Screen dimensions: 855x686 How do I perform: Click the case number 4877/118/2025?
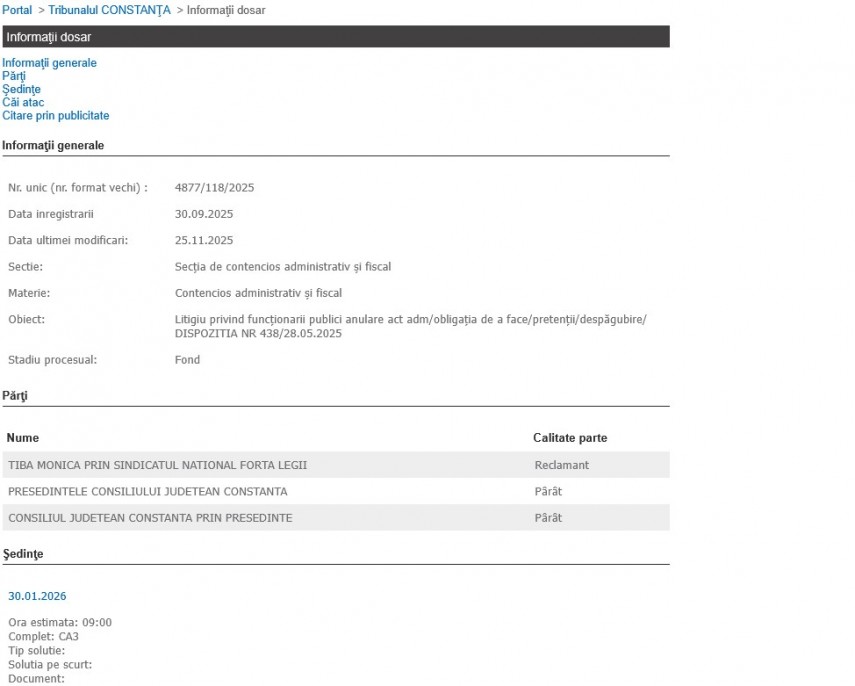[x=215, y=187]
